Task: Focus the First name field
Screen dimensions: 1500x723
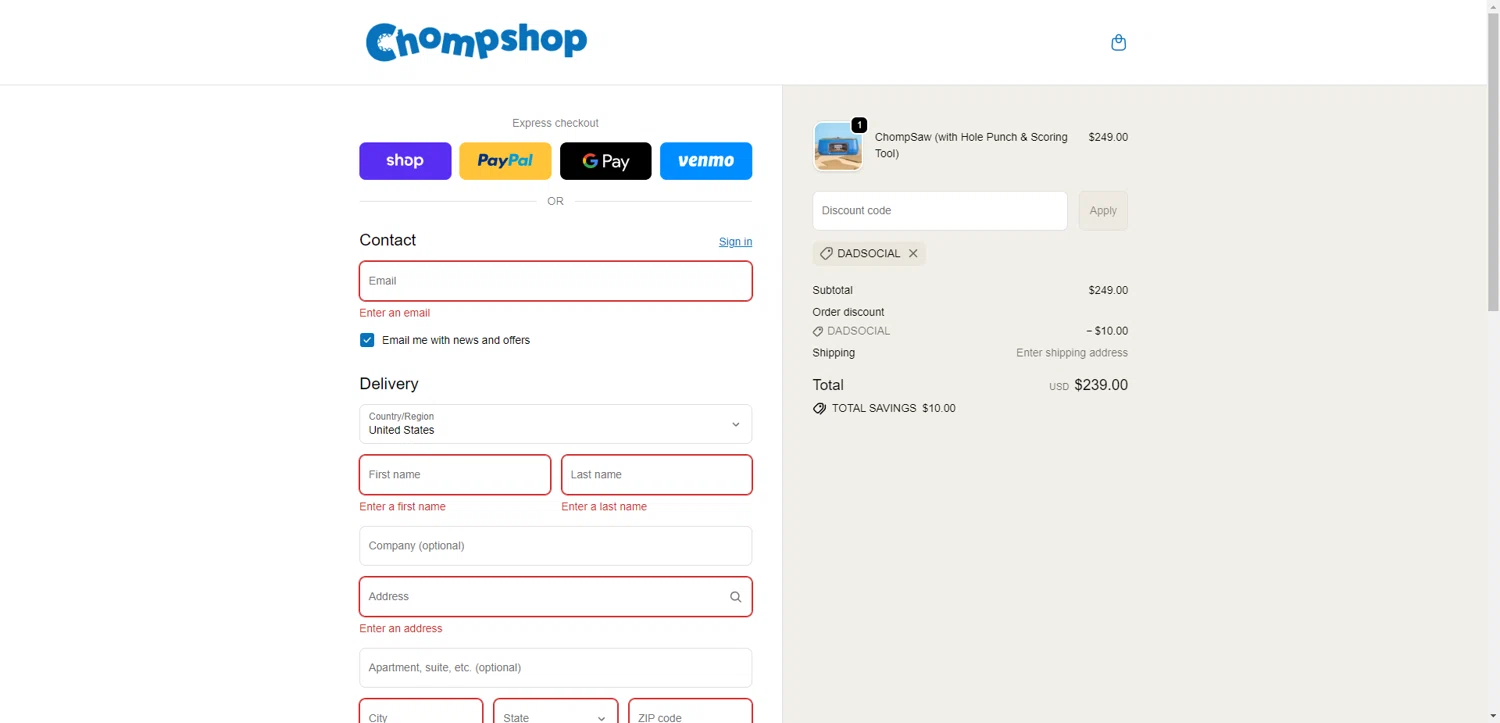Action: pyautogui.click(x=455, y=475)
